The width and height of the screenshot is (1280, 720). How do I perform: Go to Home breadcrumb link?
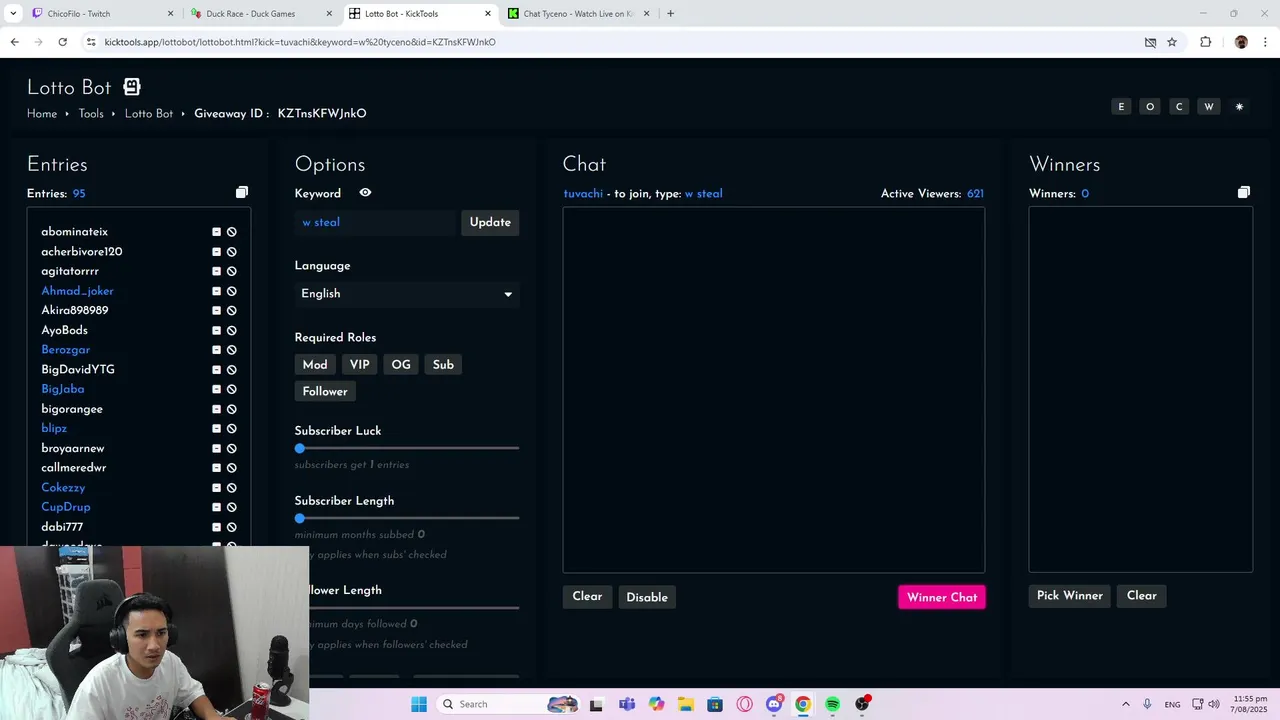[42, 114]
